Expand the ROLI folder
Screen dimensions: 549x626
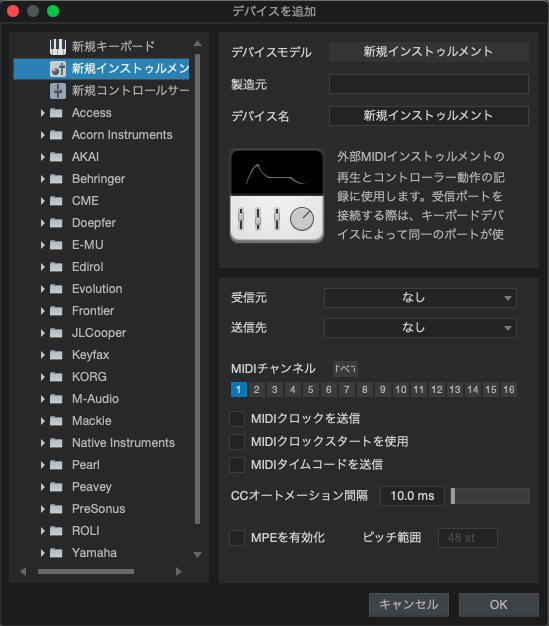pyautogui.click(x=42, y=531)
